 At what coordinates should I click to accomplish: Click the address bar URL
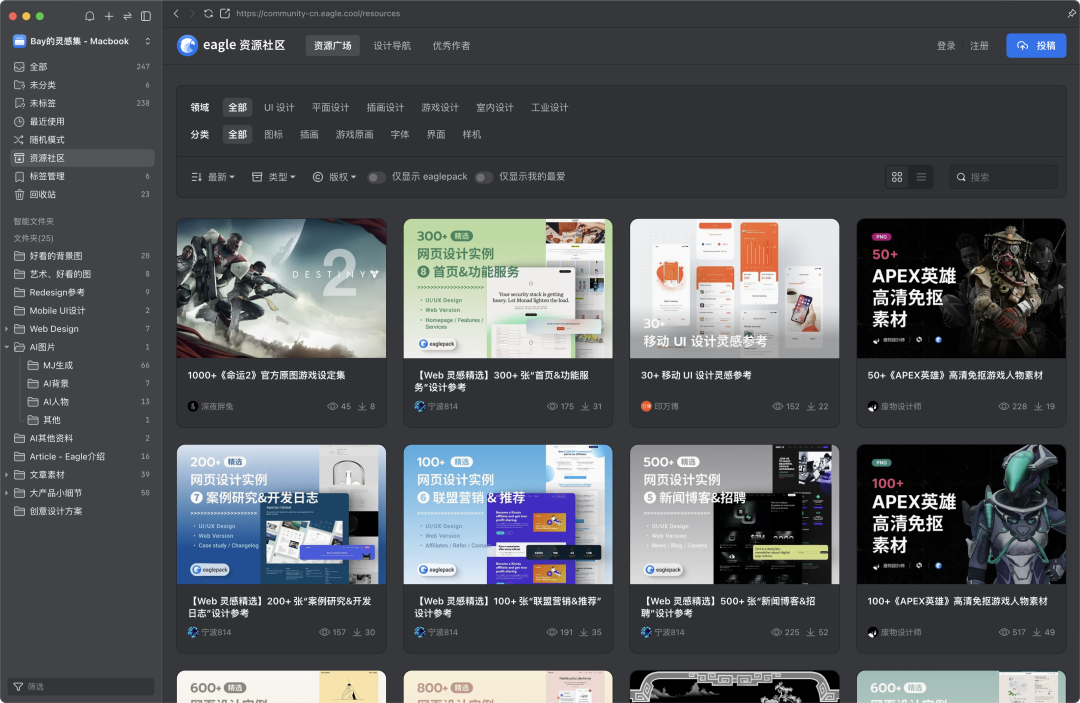[x=318, y=13]
